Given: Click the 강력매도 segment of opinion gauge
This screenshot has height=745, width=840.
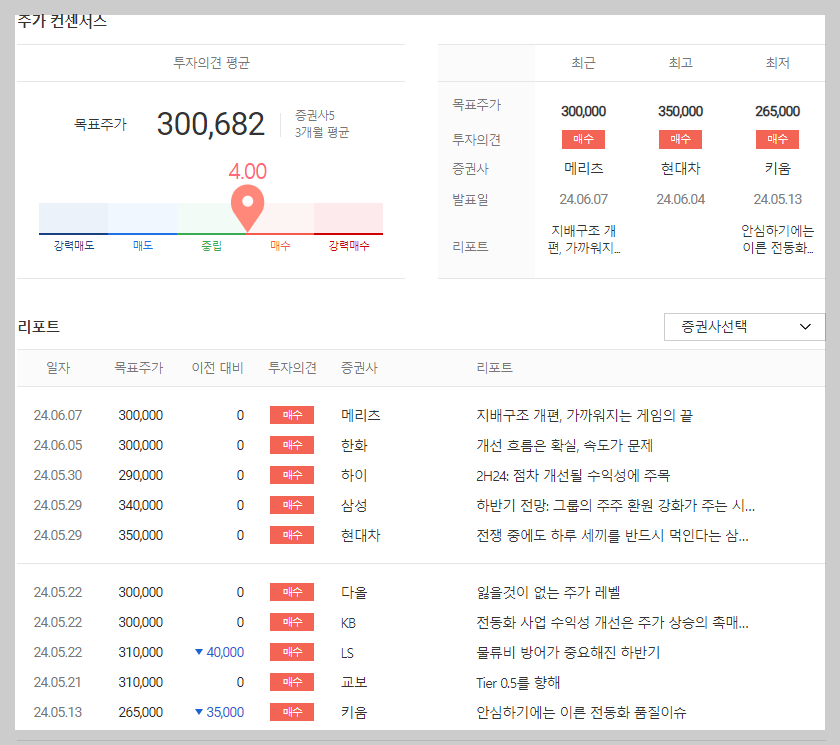Looking at the screenshot, I should (x=73, y=219).
